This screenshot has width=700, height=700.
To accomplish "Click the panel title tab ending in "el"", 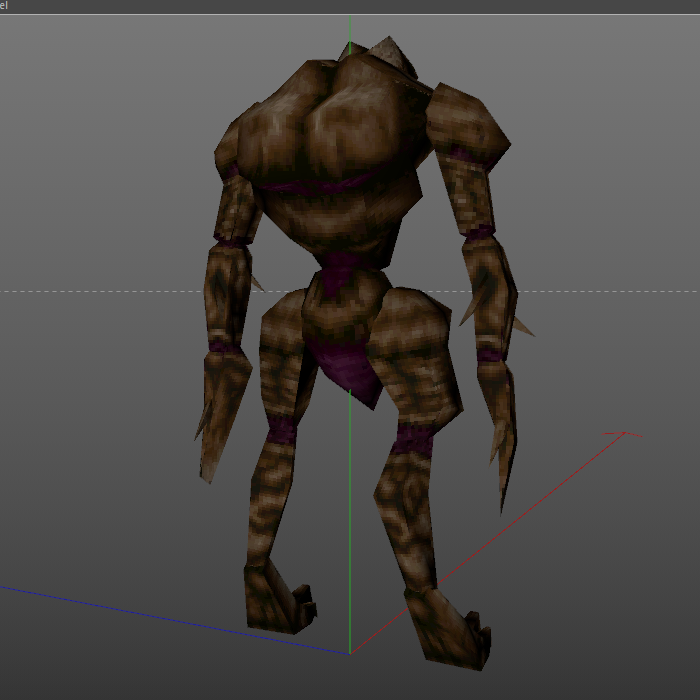I will (5, 6).
